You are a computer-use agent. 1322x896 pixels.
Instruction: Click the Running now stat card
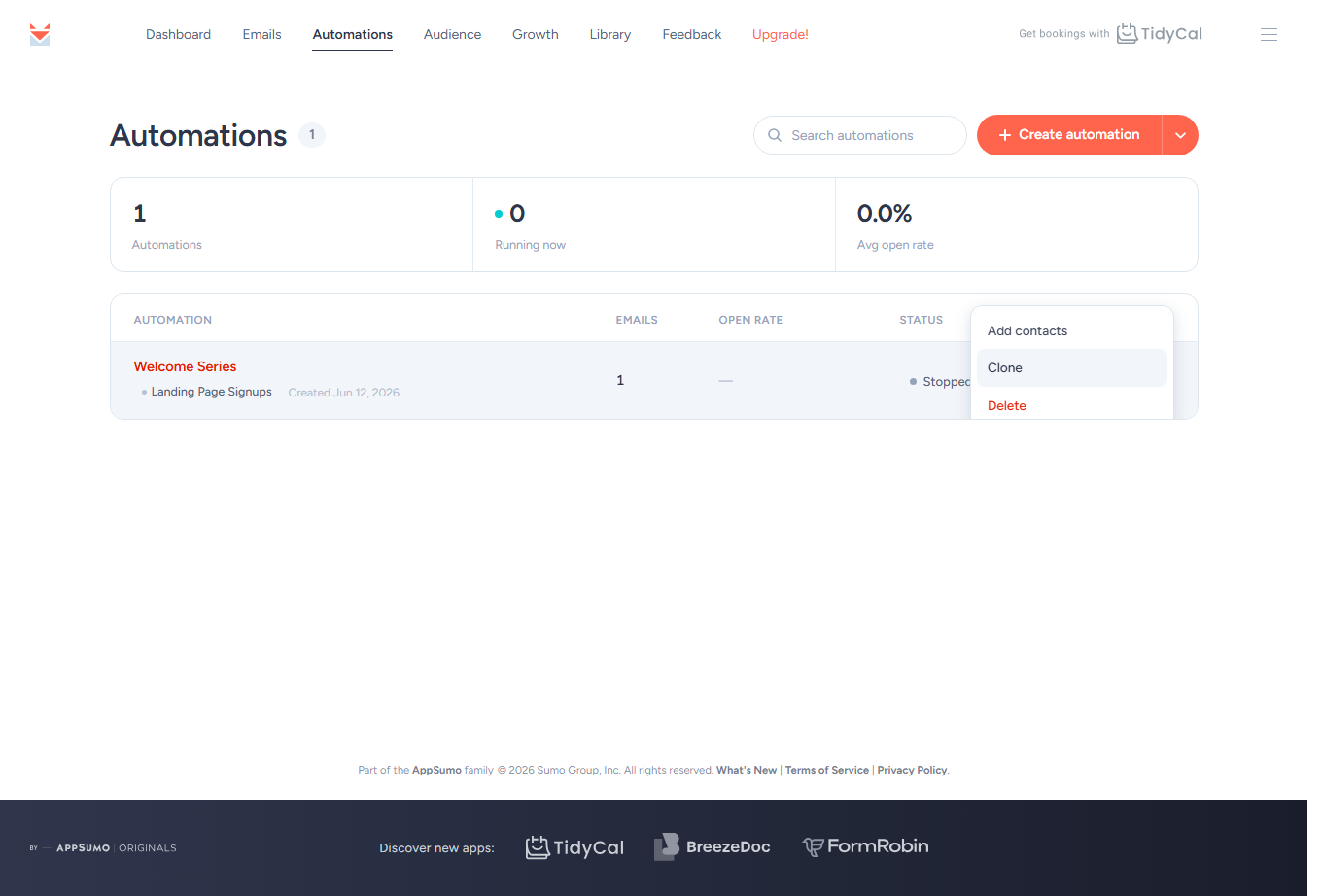tap(653, 224)
